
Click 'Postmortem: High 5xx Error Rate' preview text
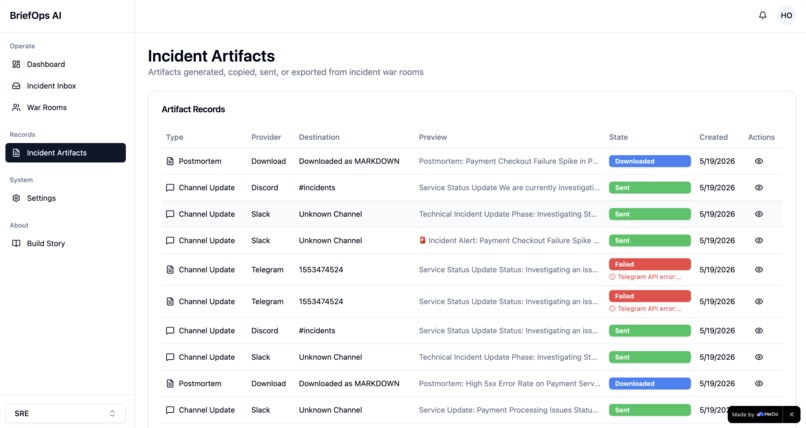(x=509, y=383)
